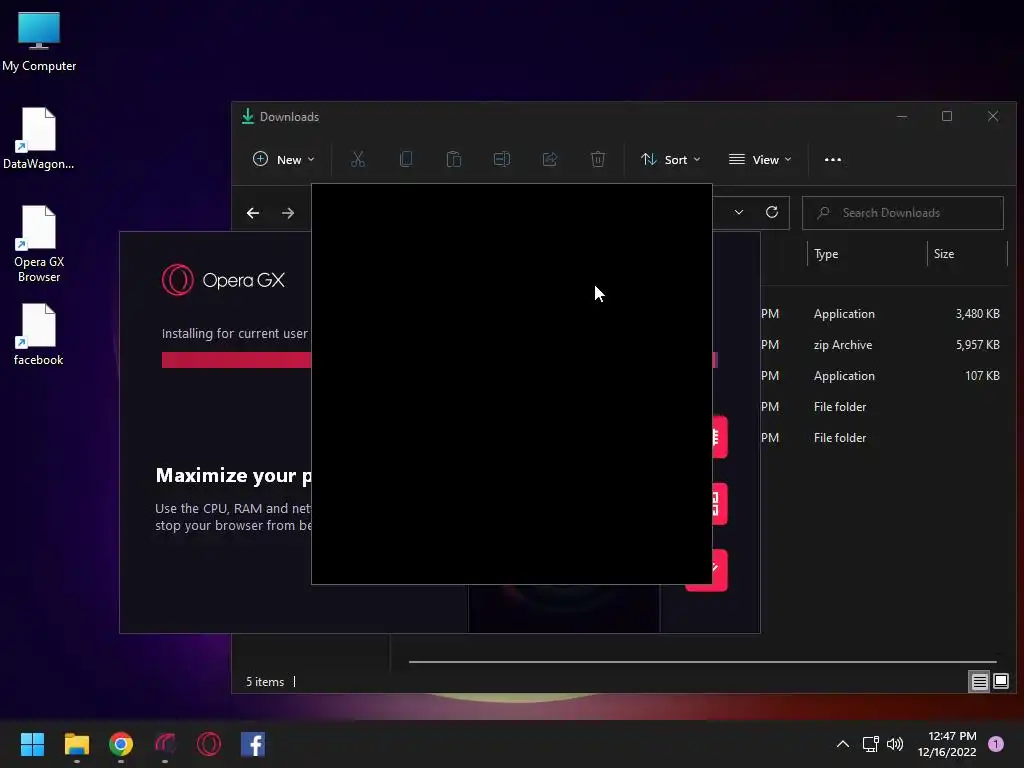Click the Downloads window title

click(x=289, y=117)
